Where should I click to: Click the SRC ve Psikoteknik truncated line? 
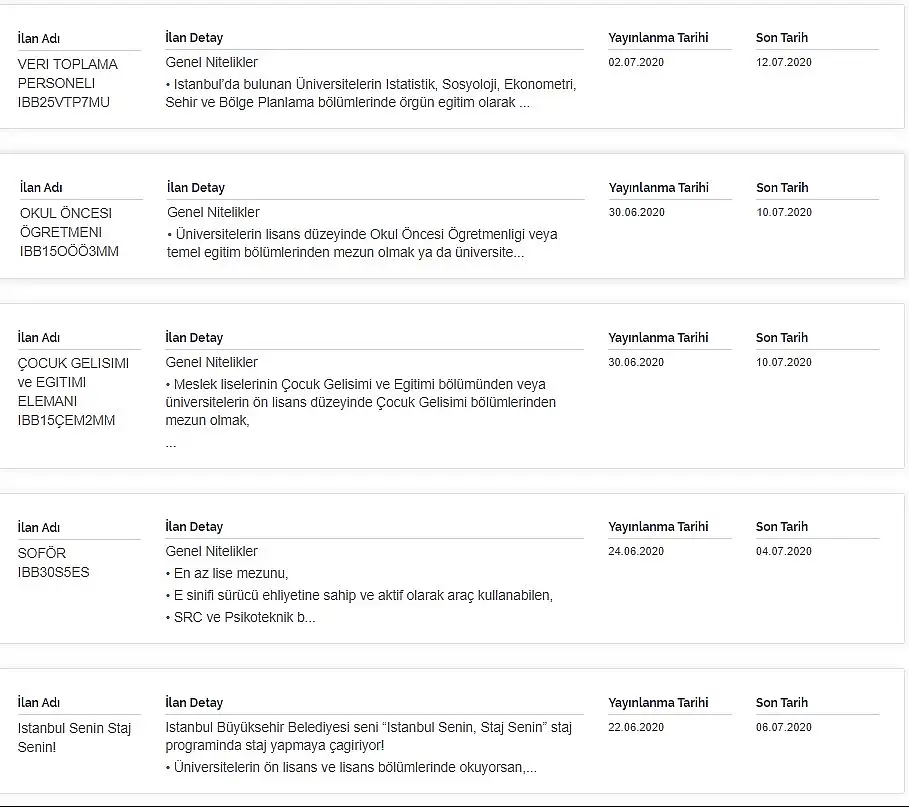click(241, 617)
